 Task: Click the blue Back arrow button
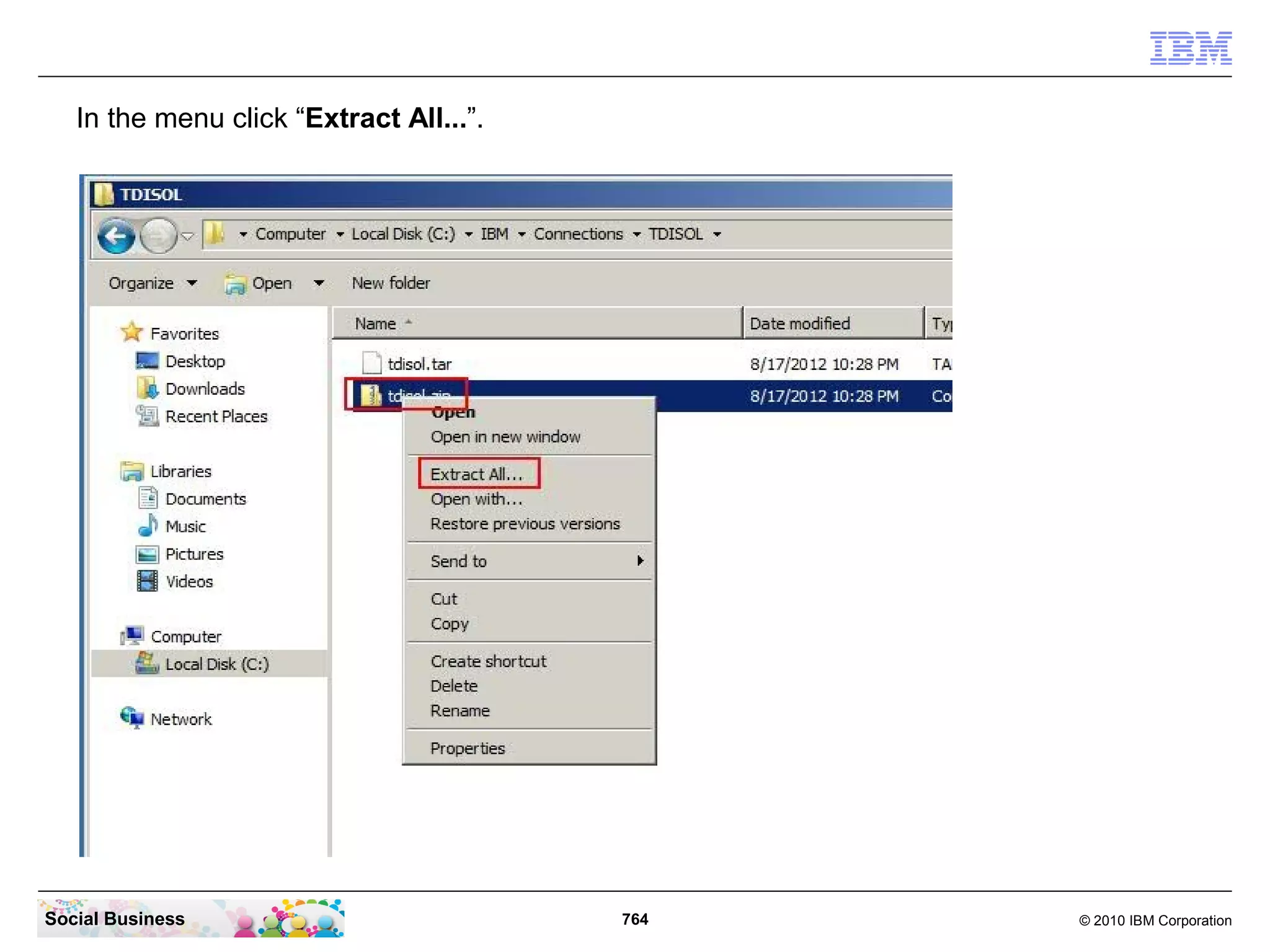(116, 236)
